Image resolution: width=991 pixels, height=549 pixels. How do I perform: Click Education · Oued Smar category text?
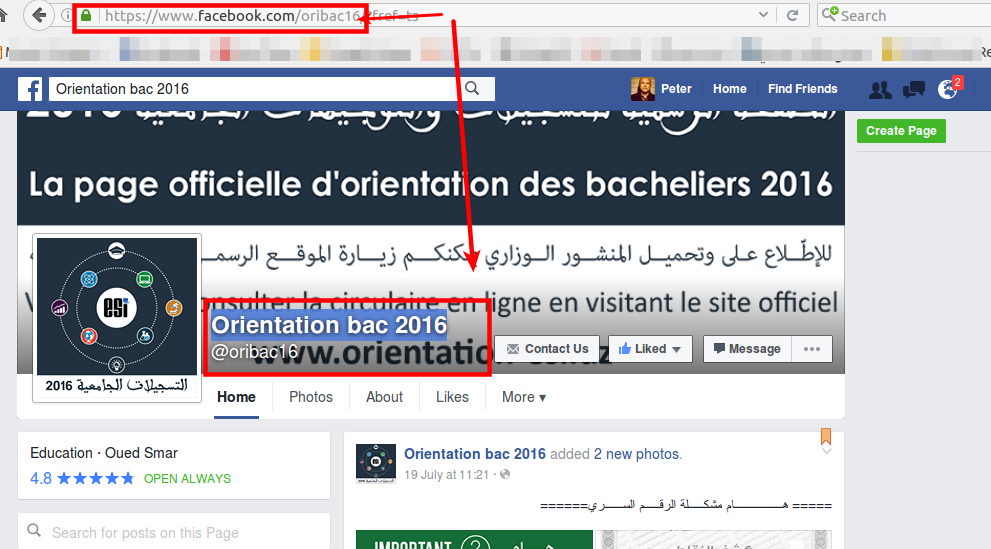click(x=104, y=453)
